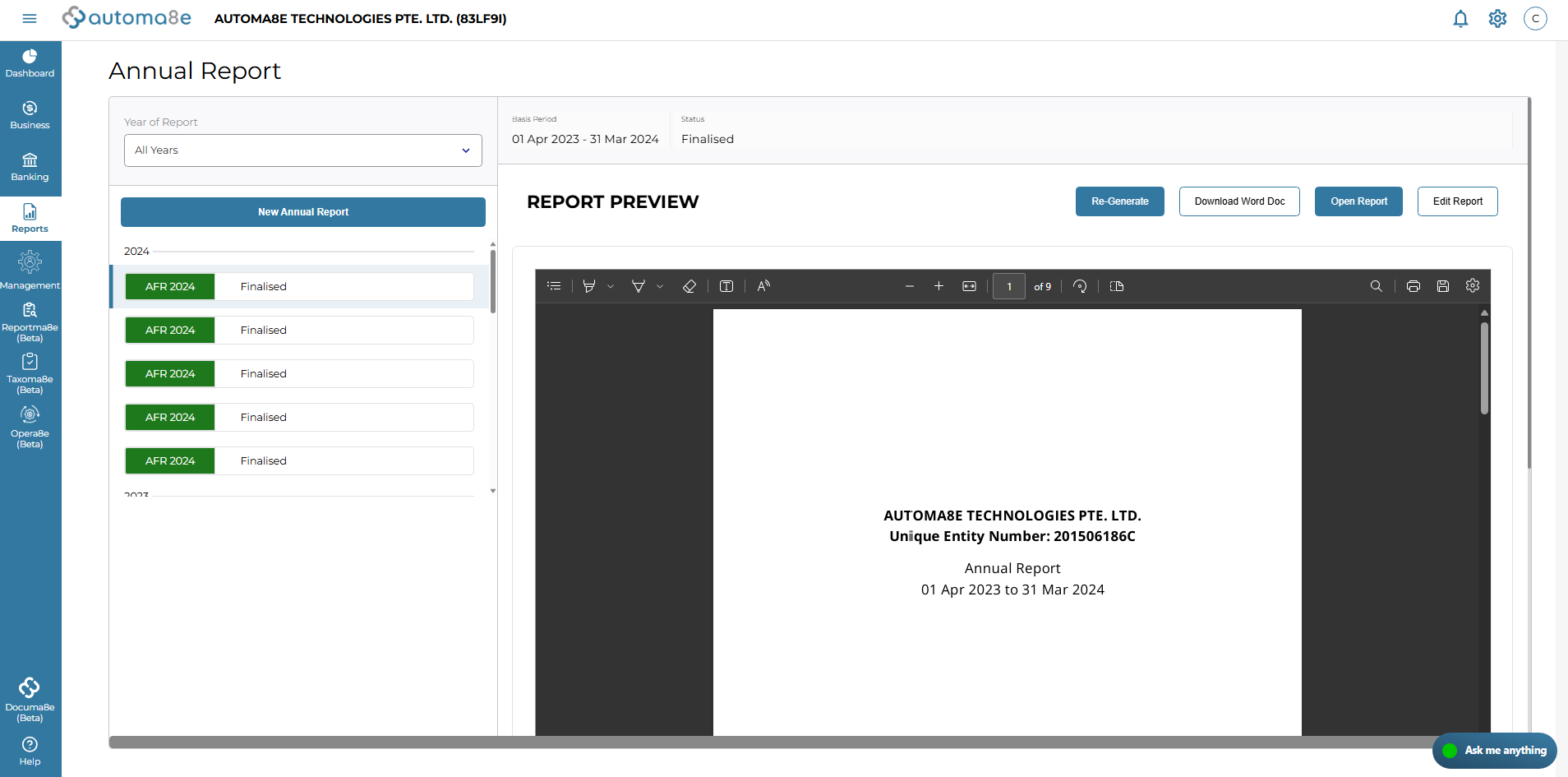Open the user avatar C menu
This screenshot has width=1568, height=777.
[1535, 18]
